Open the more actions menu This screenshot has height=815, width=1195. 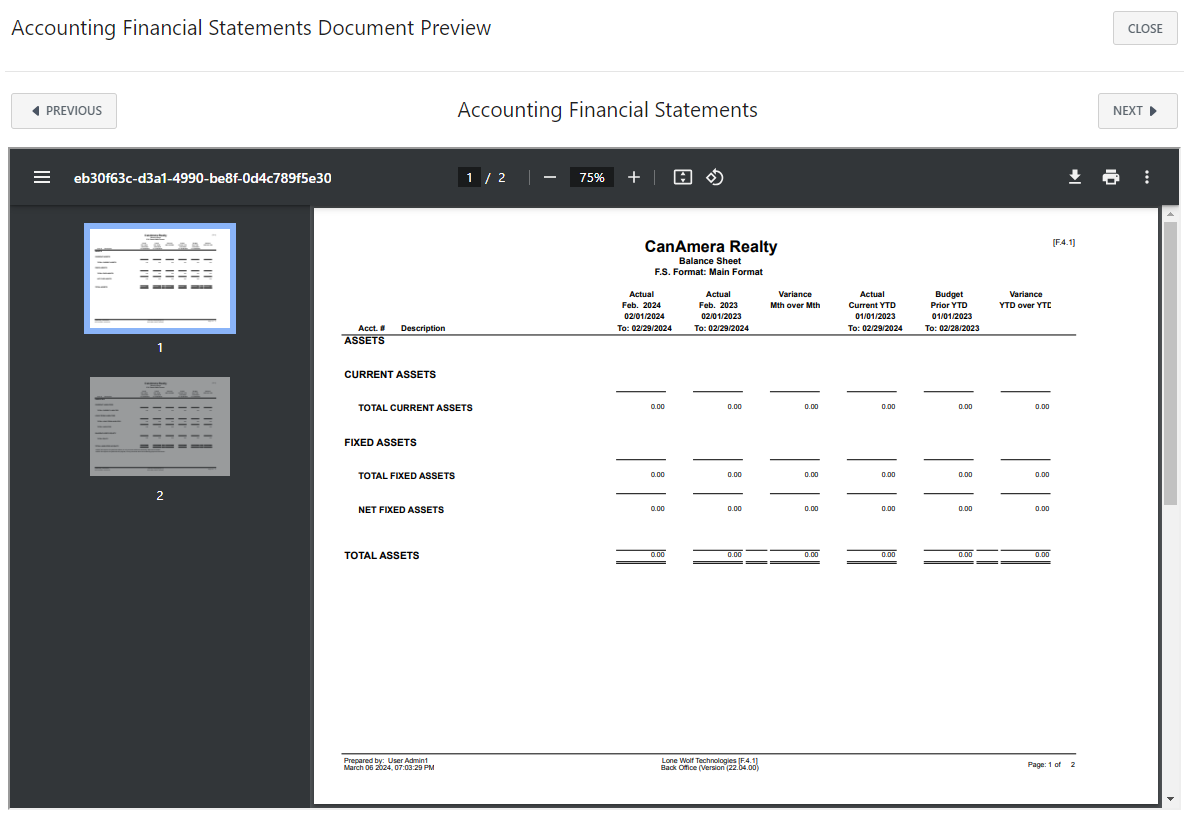click(x=1147, y=177)
